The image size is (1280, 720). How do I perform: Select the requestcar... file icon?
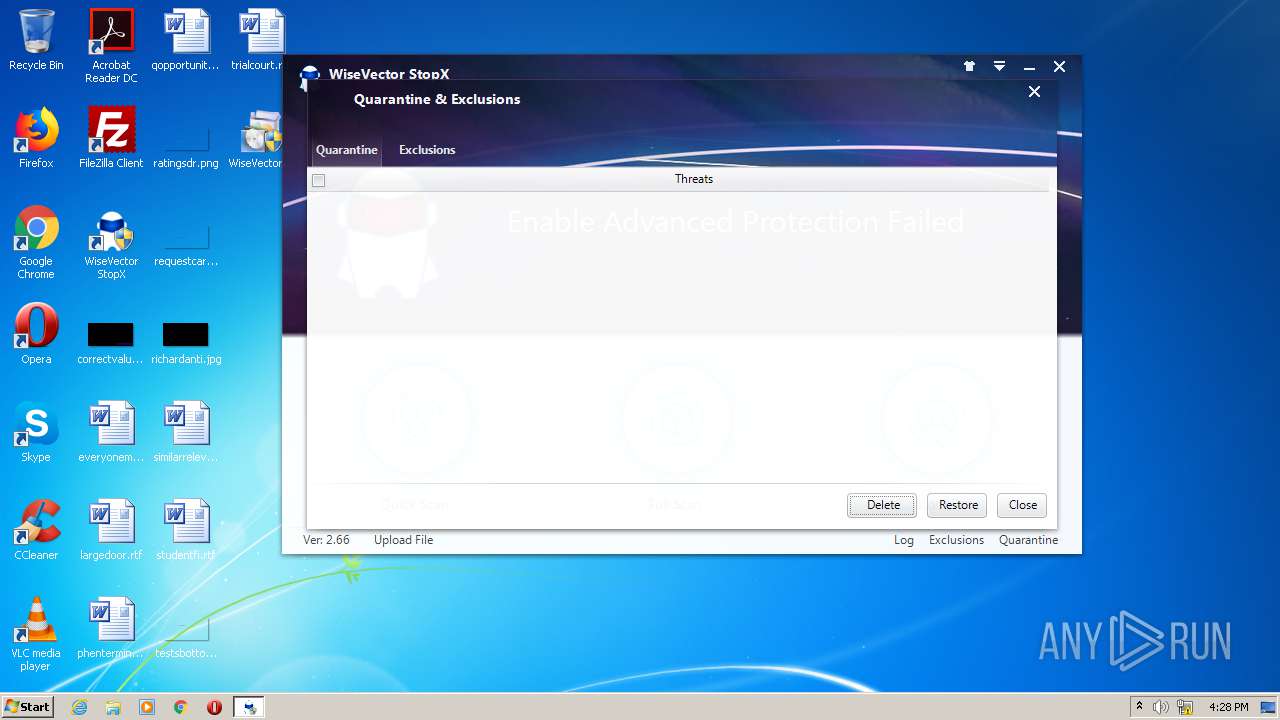tap(186, 246)
